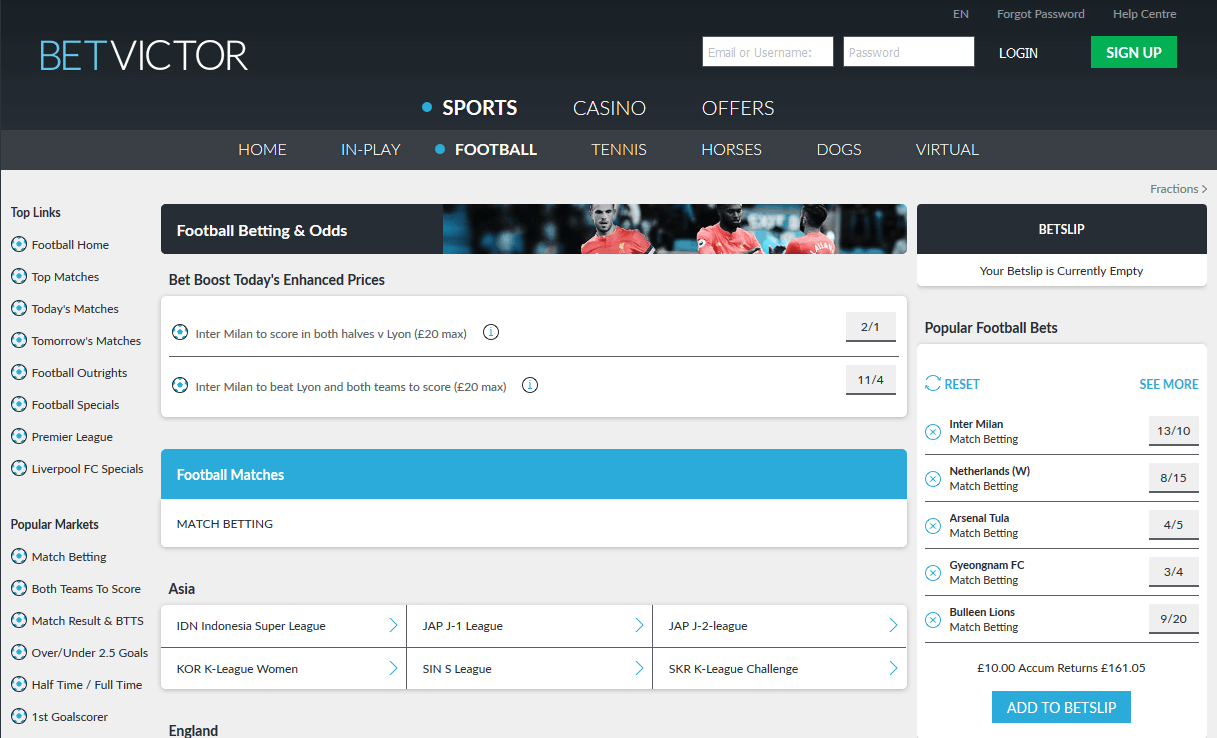
Task: Click football icon beside Over/Under 2.5 Goals
Action: pos(19,652)
